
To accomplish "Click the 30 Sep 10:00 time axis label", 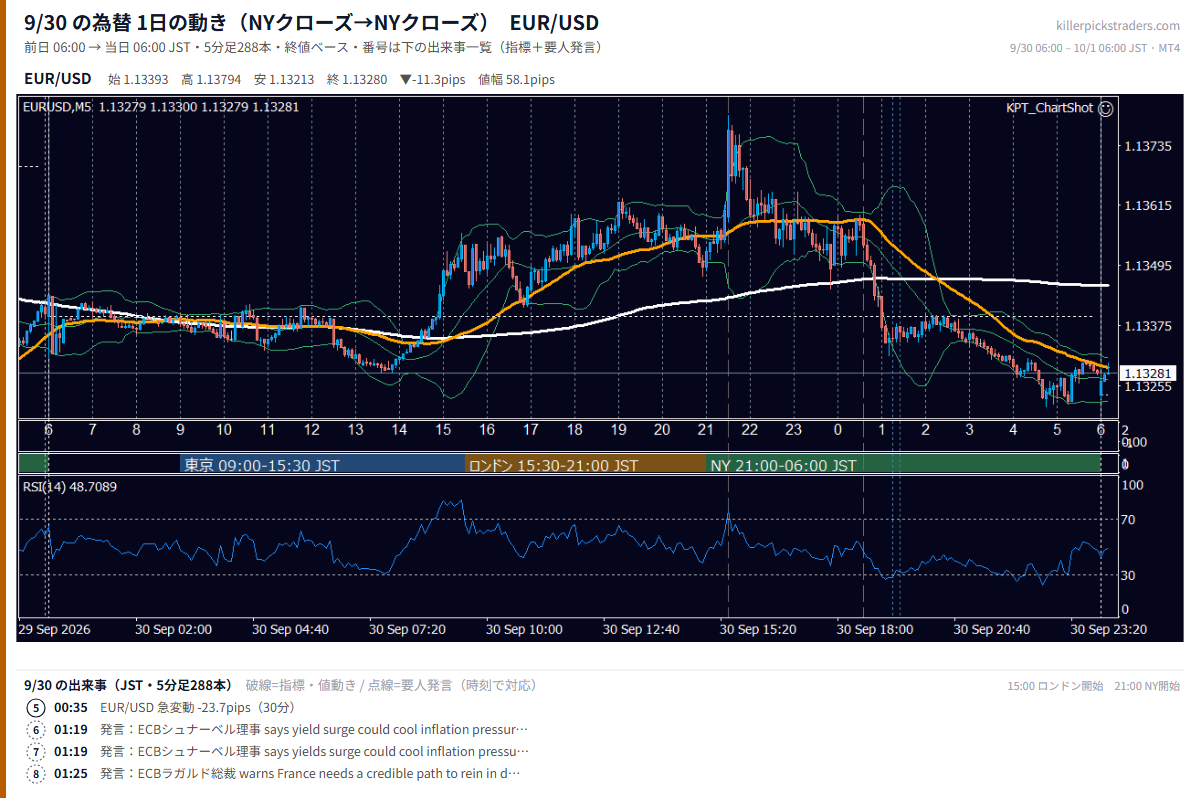I will 525,630.
